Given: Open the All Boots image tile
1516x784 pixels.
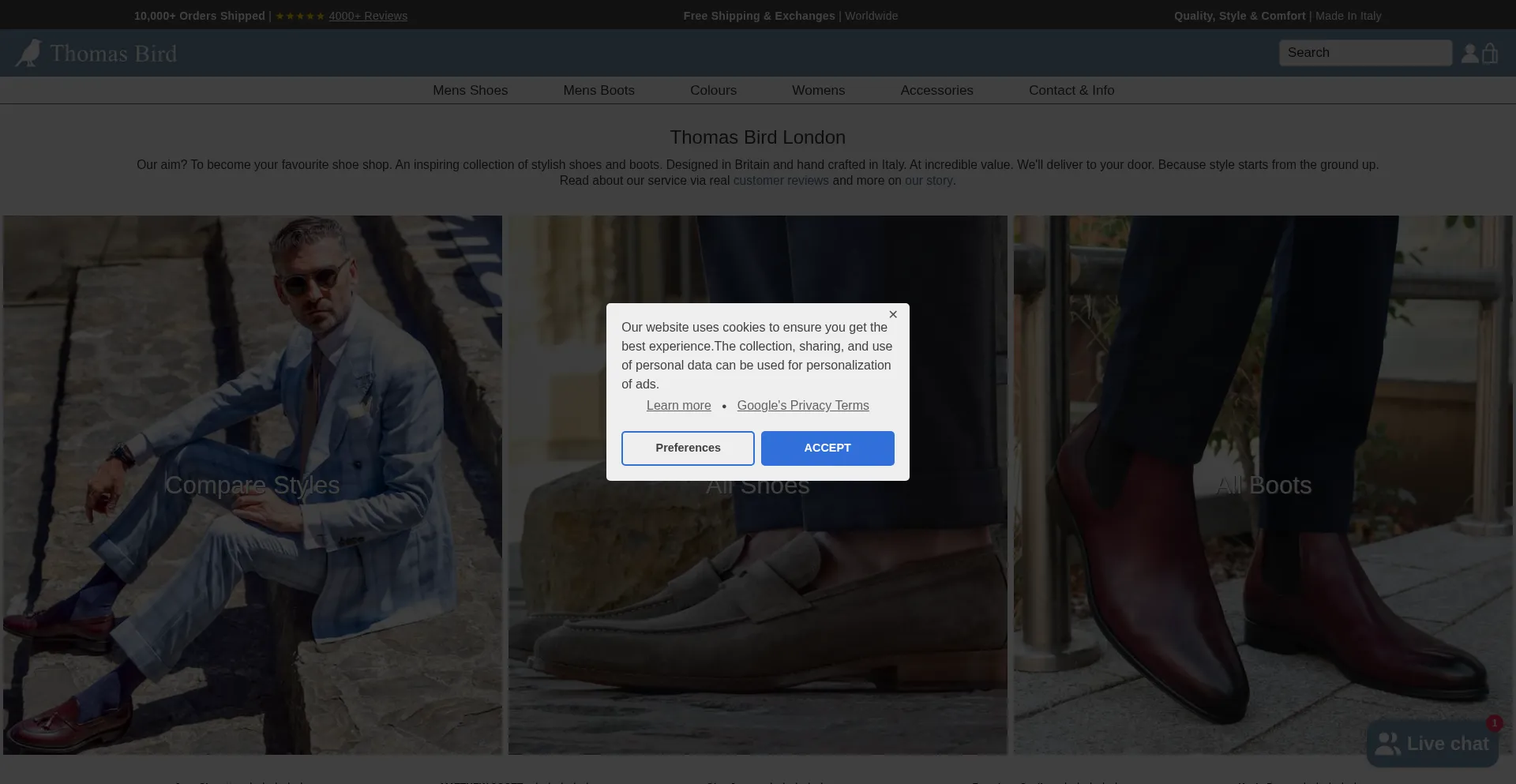Looking at the screenshot, I should [1263, 485].
